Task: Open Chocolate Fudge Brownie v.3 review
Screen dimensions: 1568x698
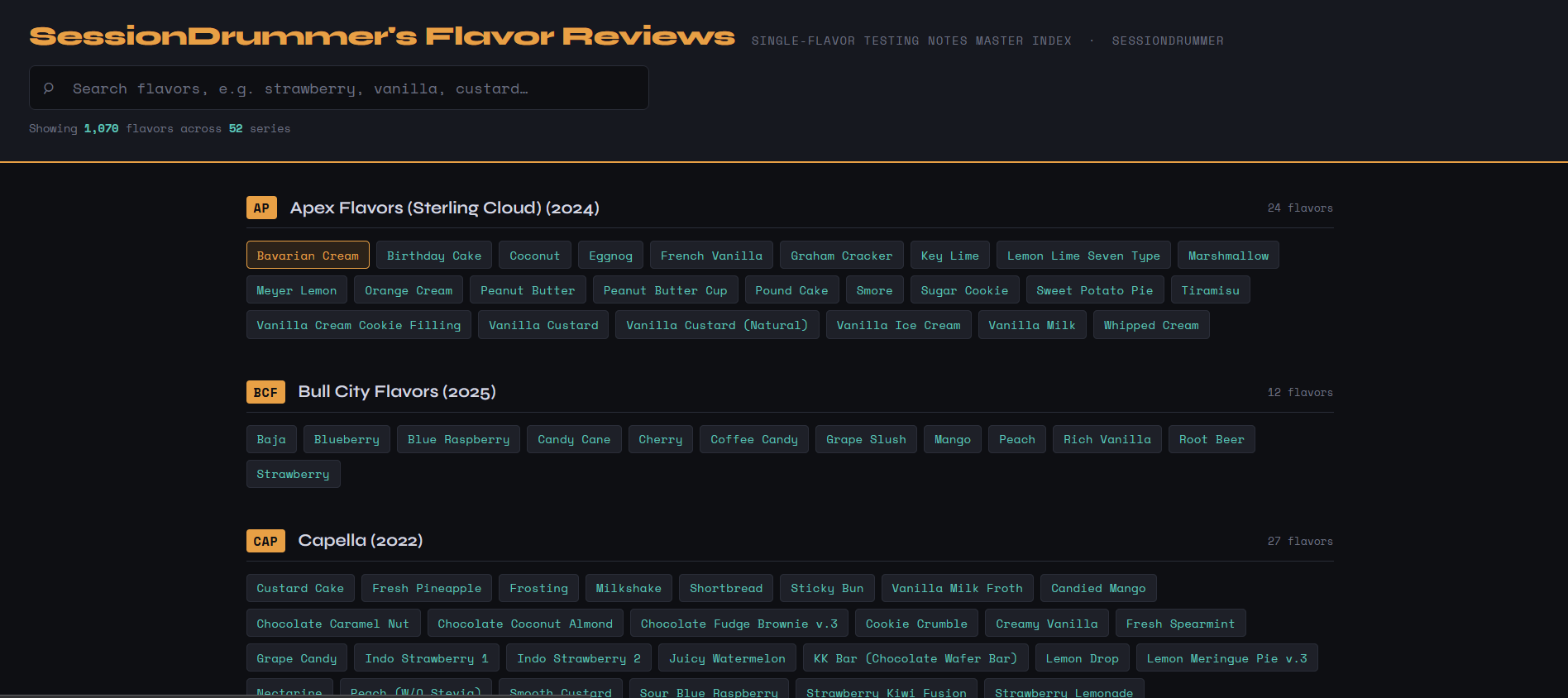Action: [739, 624]
